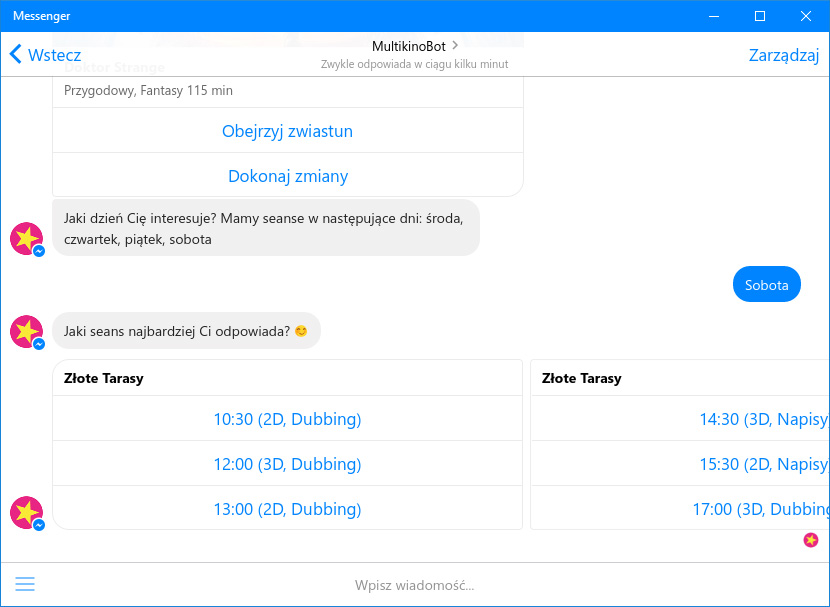Click the back arrow next to Wstecz

pyautogui.click(x=16, y=54)
